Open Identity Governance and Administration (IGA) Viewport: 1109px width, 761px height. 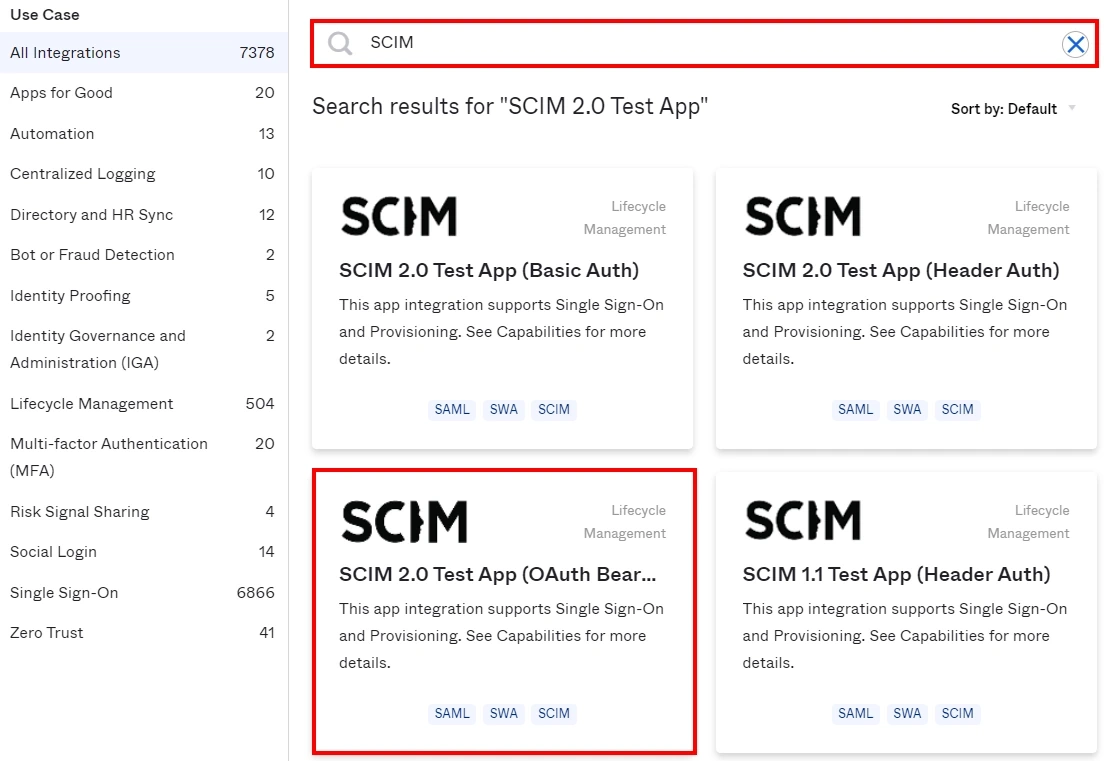(x=144, y=349)
